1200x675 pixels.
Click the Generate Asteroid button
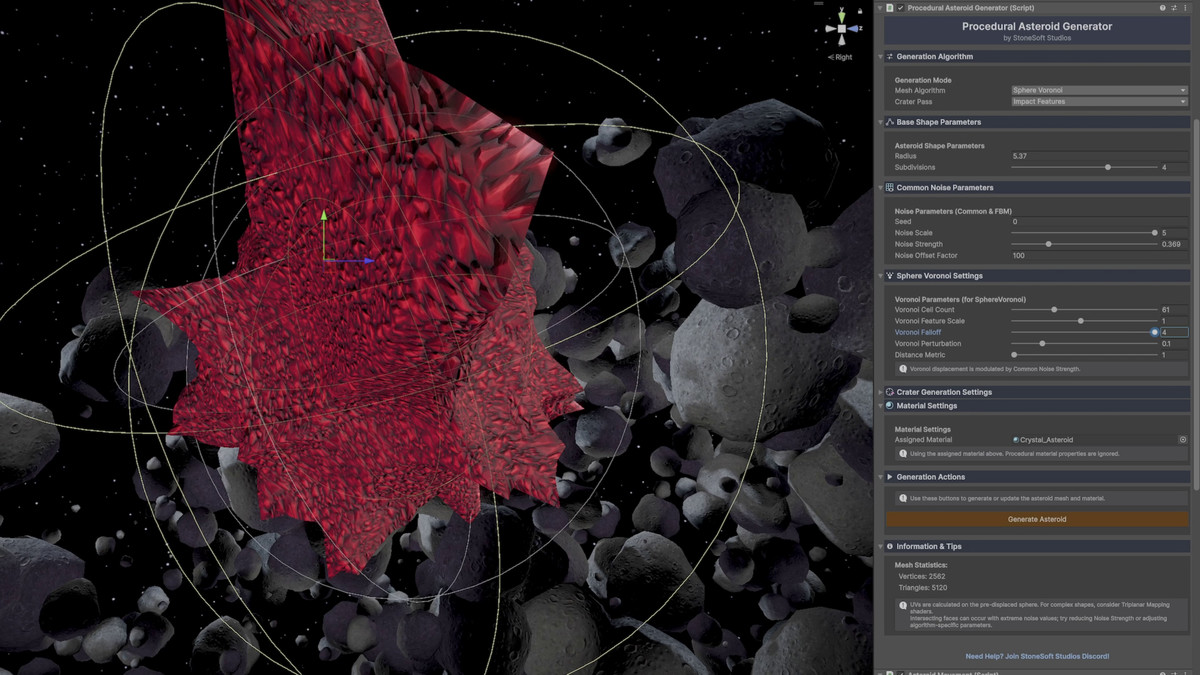coord(1037,520)
